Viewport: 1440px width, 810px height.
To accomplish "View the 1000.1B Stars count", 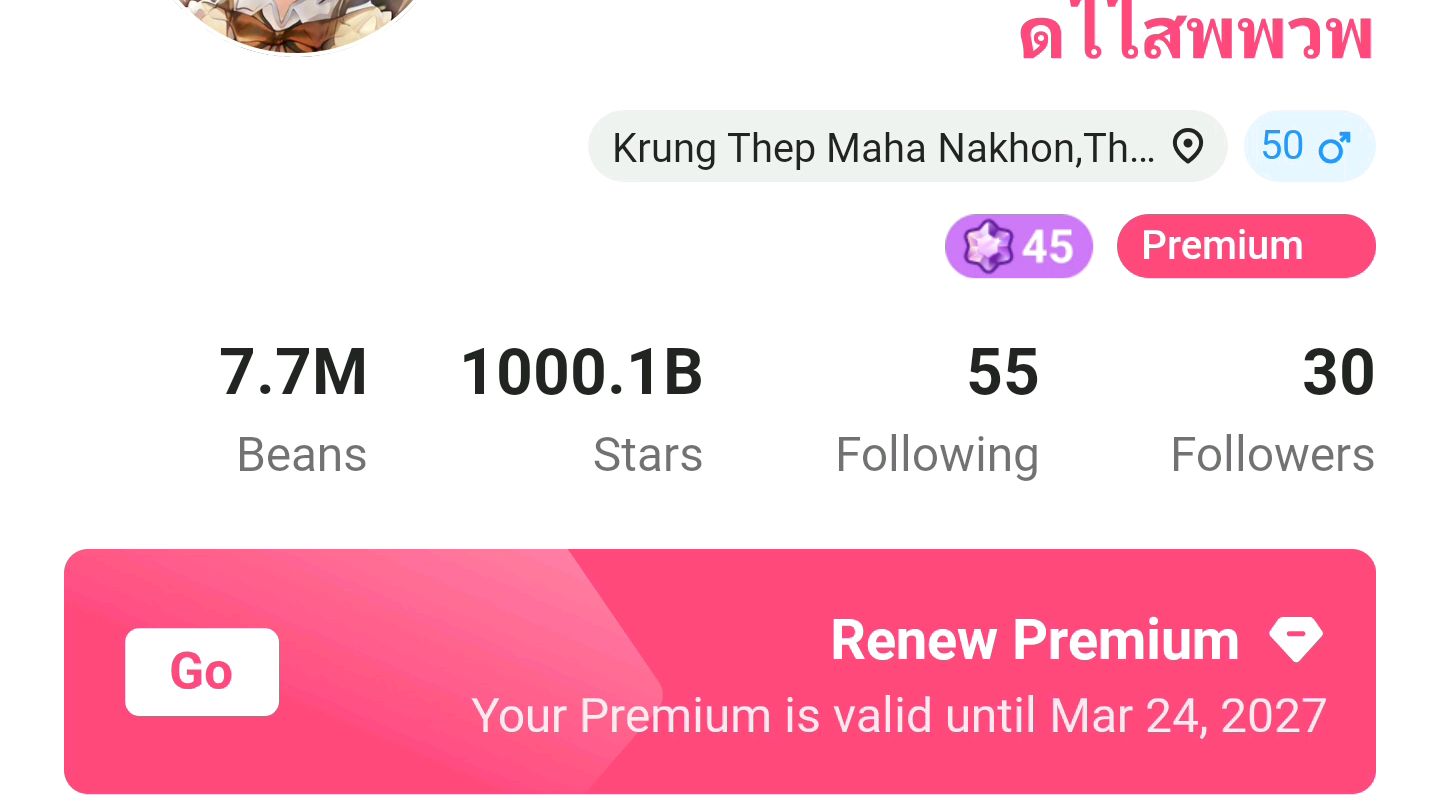I will point(582,372).
